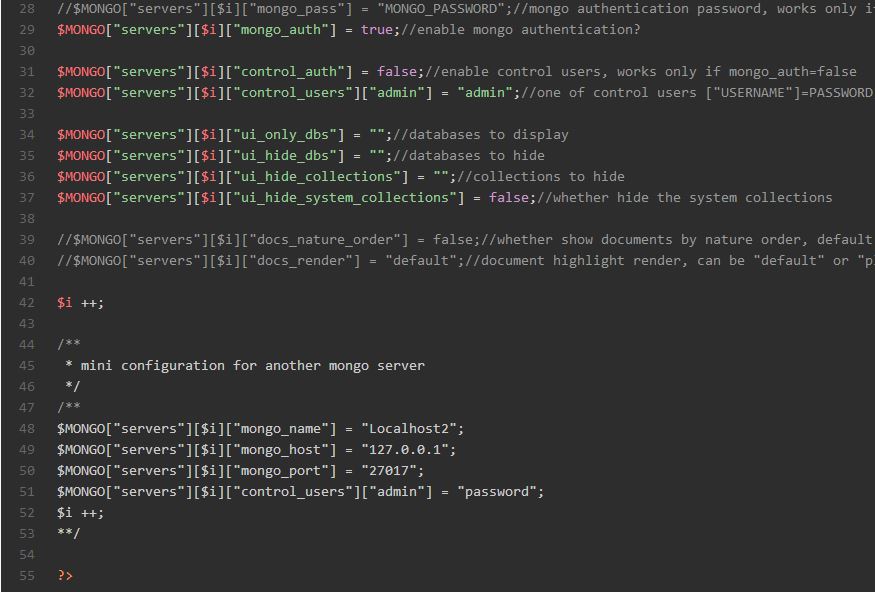
Task: Click the "MONGO_PASSWORD" string on line 28
Action: 440,9
